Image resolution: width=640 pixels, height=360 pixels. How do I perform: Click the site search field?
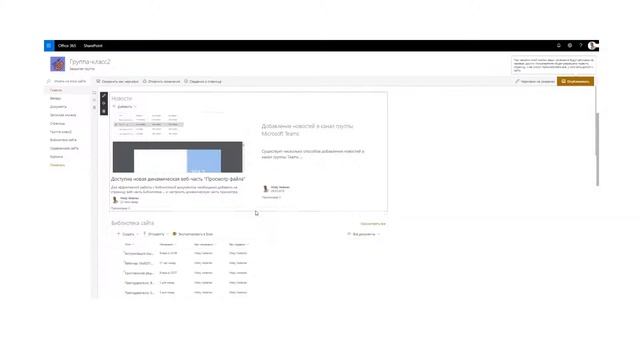click(x=69, y=81)
